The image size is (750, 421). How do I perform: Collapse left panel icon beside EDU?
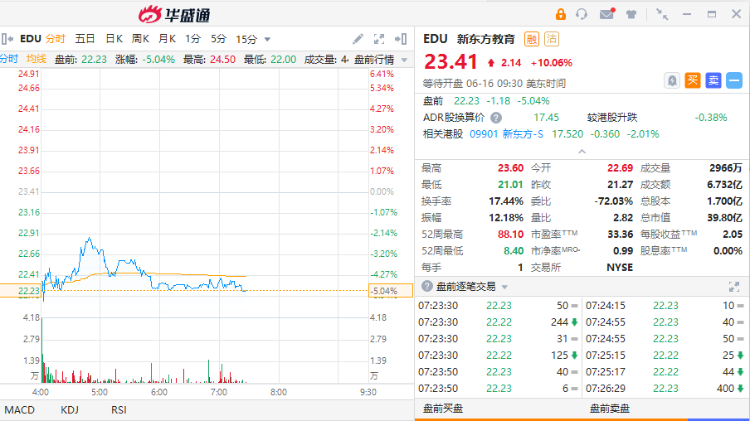tap(7, 39)
